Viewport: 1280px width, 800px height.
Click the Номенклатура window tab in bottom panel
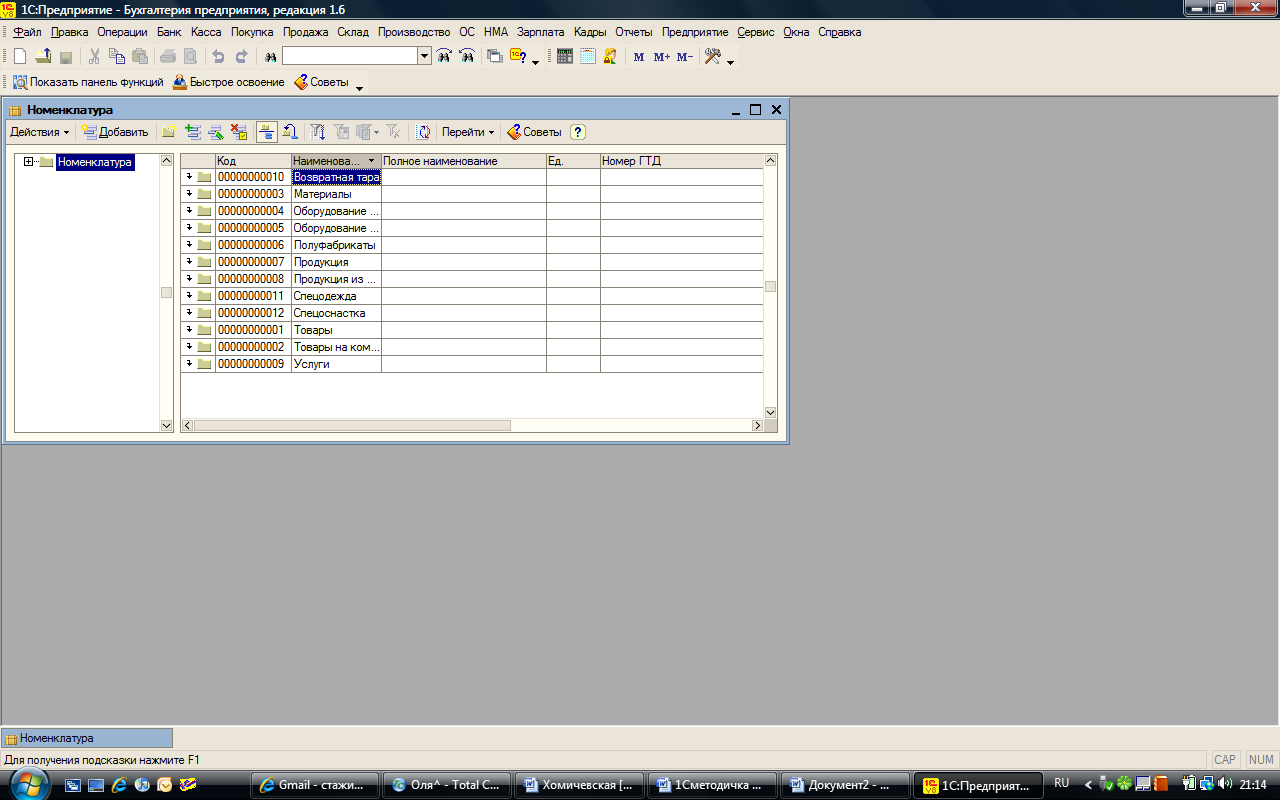point(87,738)
